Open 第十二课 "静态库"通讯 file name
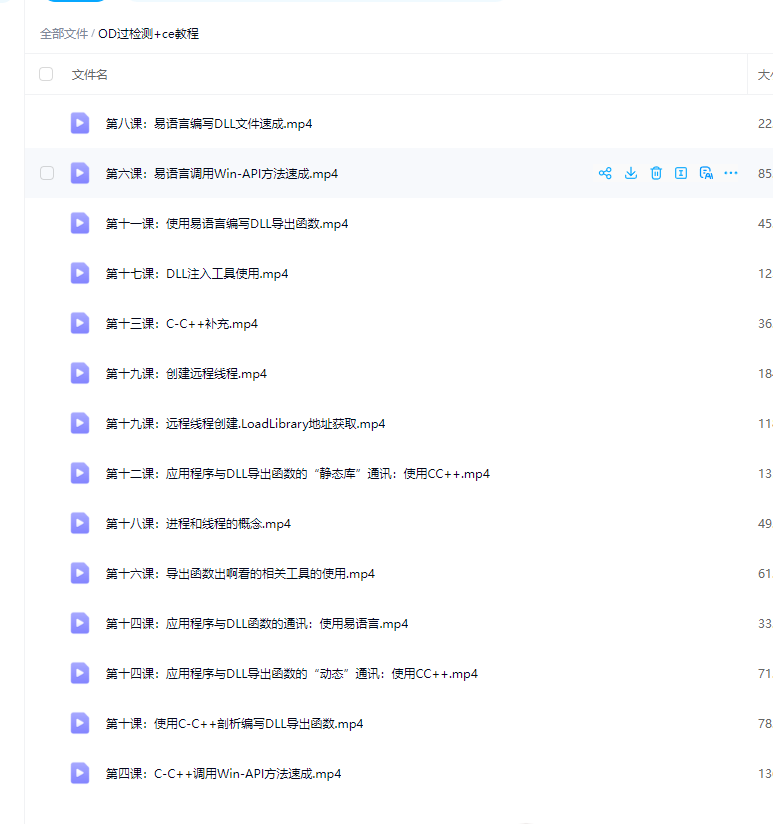Image resolution: width=773 pixels, height=824 pixels. click(x=297, y=473)
